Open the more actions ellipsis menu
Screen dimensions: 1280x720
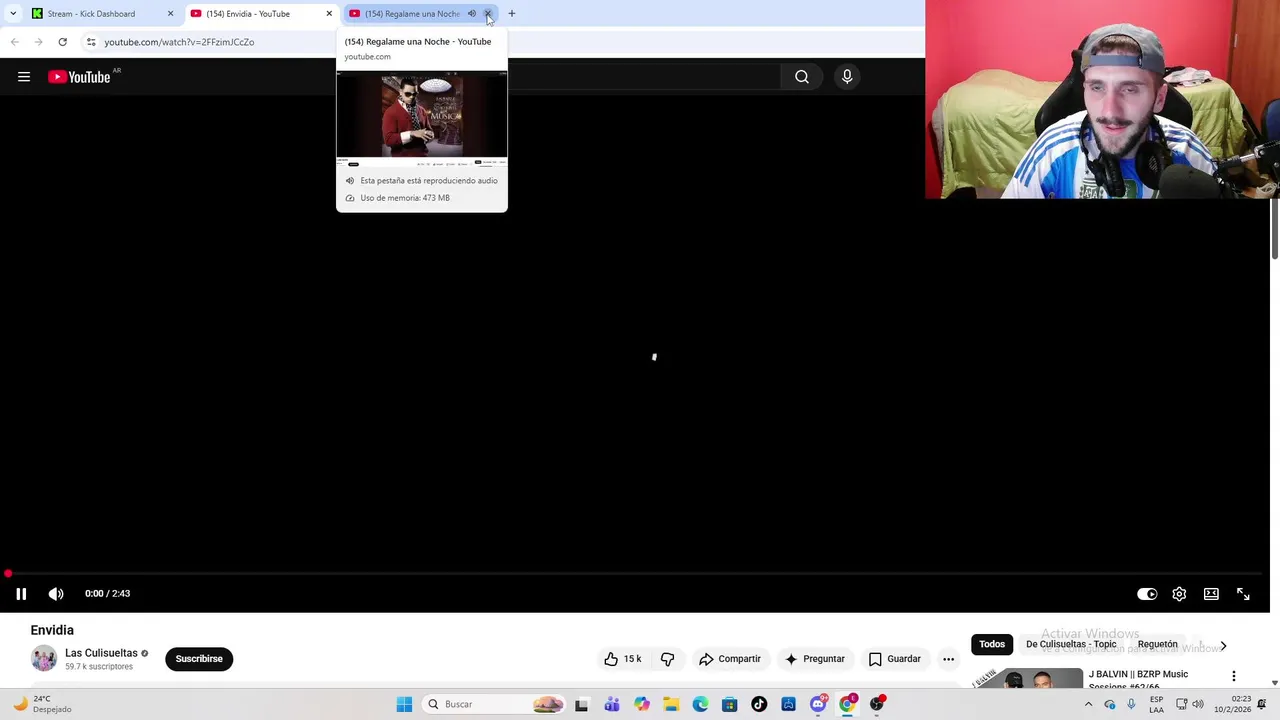[x=948, y=659]
